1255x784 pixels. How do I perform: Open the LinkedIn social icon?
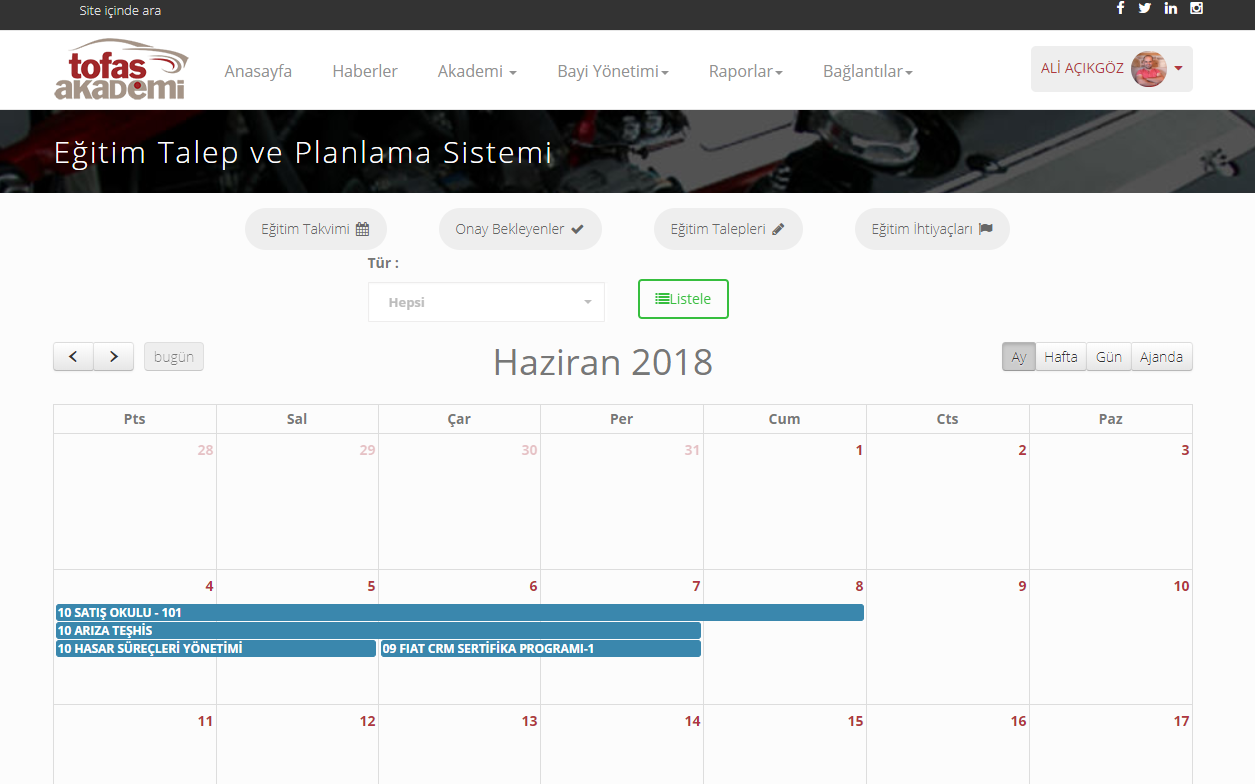pyautogui.click(x=1170, y=8)
